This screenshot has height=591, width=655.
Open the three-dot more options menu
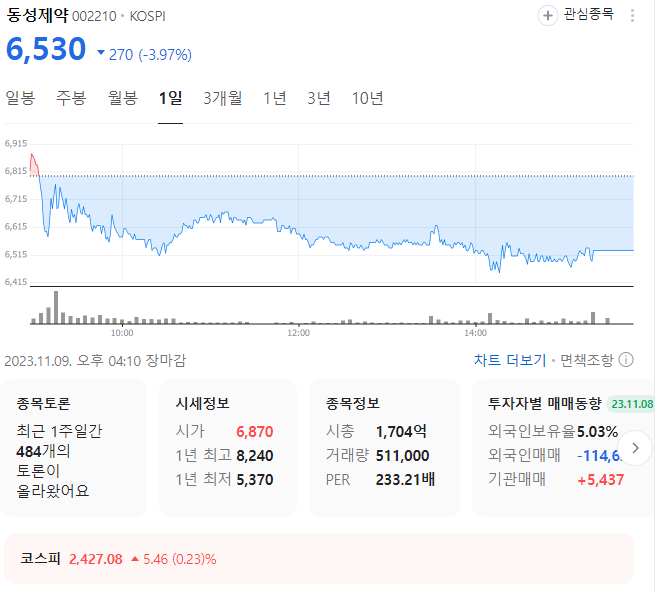point(632,16)
